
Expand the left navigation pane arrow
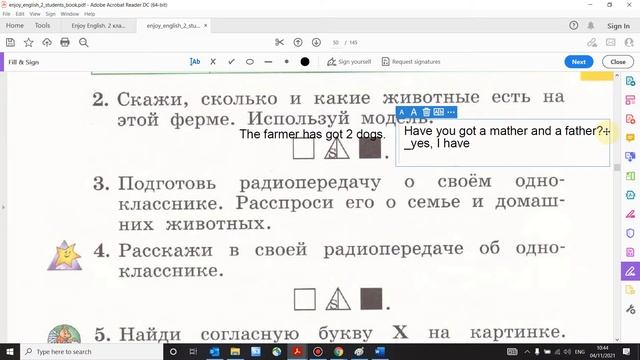coord(3,207)
